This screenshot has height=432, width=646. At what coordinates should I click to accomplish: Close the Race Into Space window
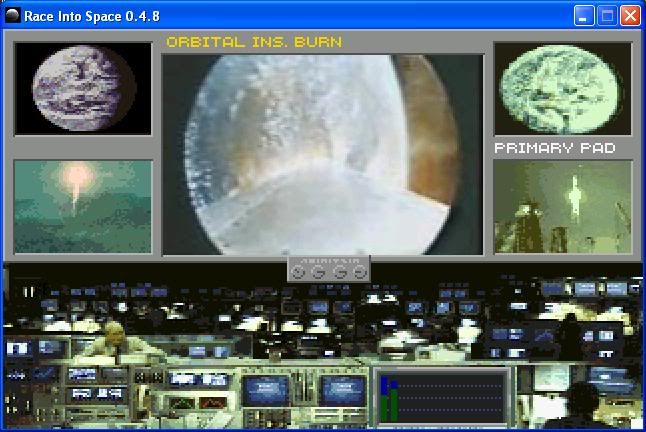[x=630, y=16]
